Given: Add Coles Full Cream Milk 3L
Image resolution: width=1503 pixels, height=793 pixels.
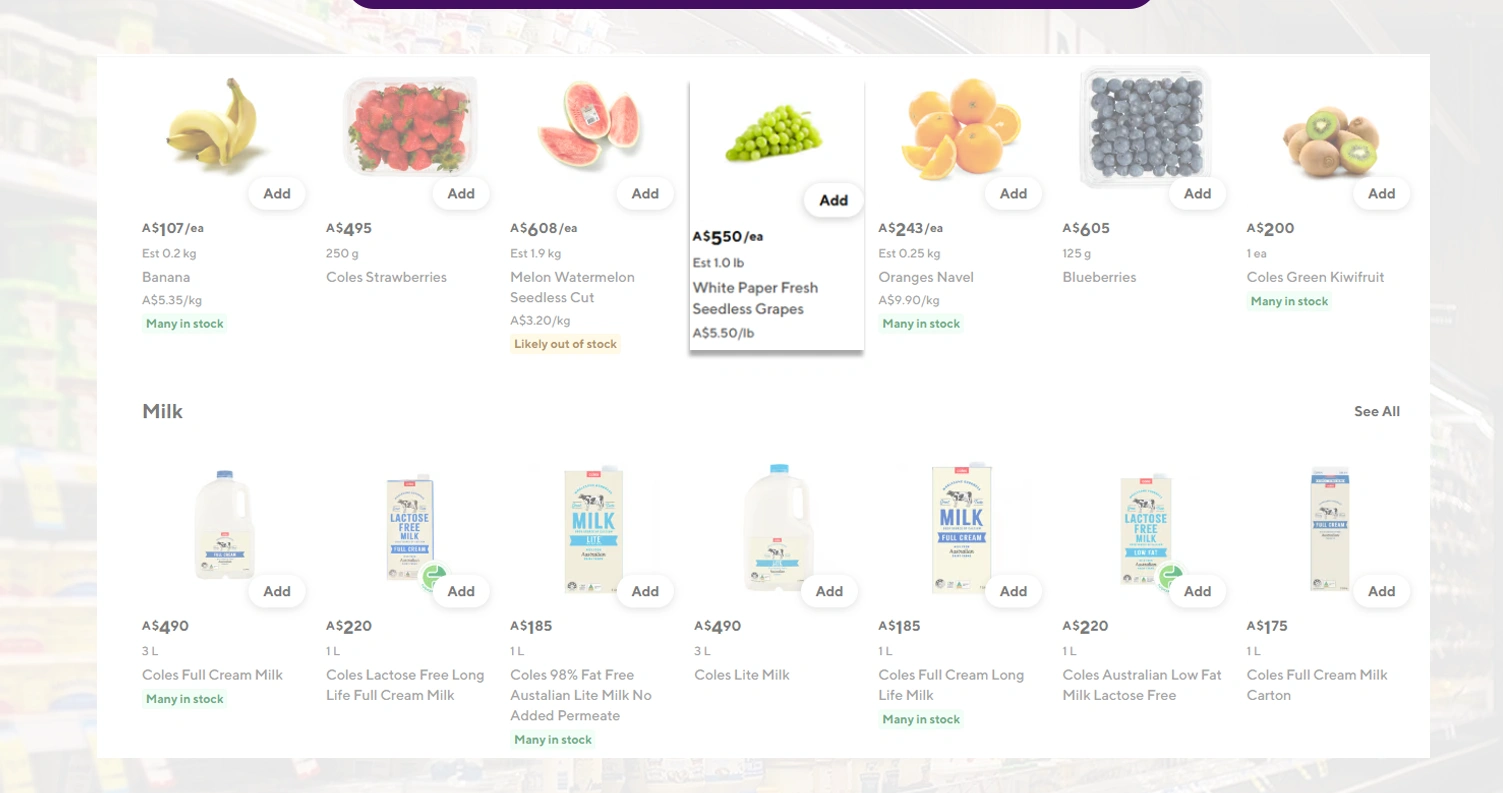Looking at the screenshot, I should coord(276,591).
